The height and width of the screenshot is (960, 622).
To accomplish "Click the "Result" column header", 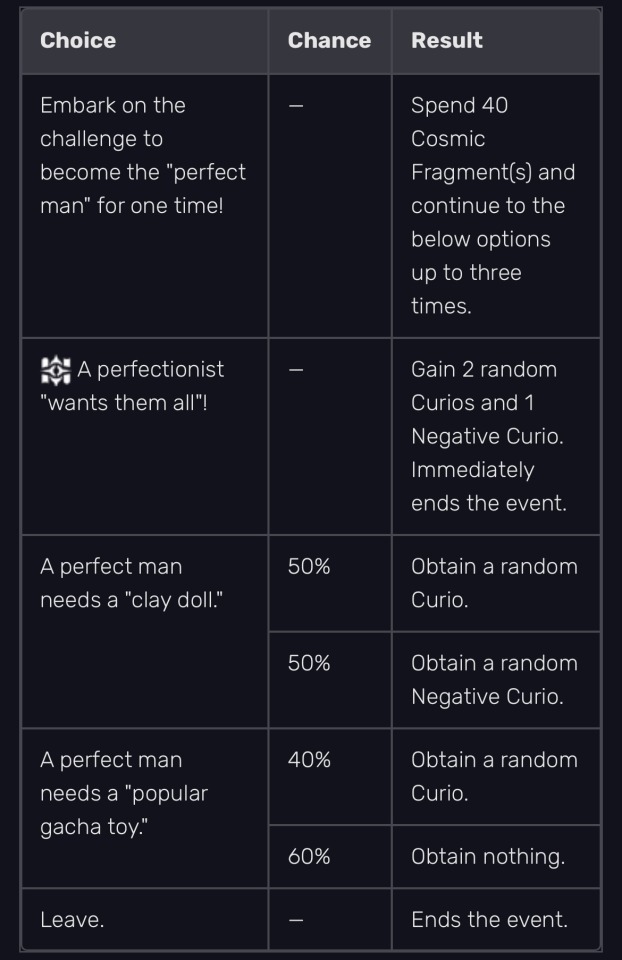I will (447, 41).
